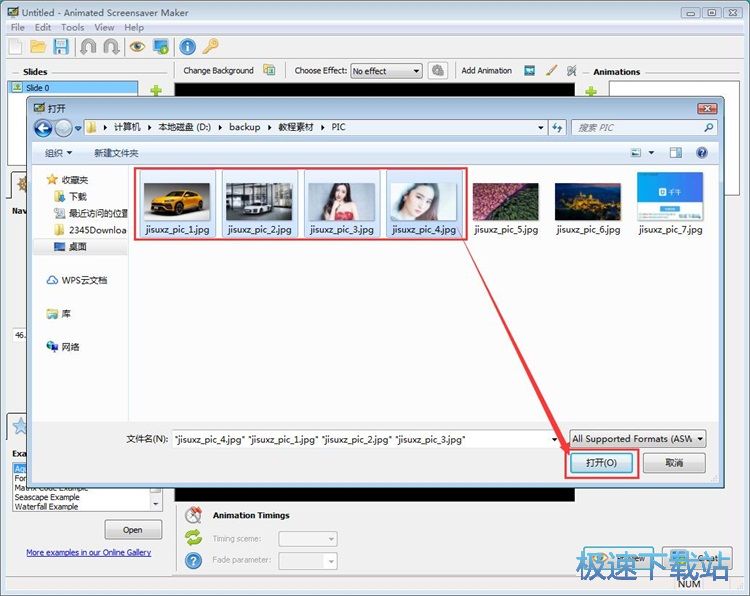
Task: Open the address bar path dropdown arrow
Action: pyautogui.click(x=540, y=128)
